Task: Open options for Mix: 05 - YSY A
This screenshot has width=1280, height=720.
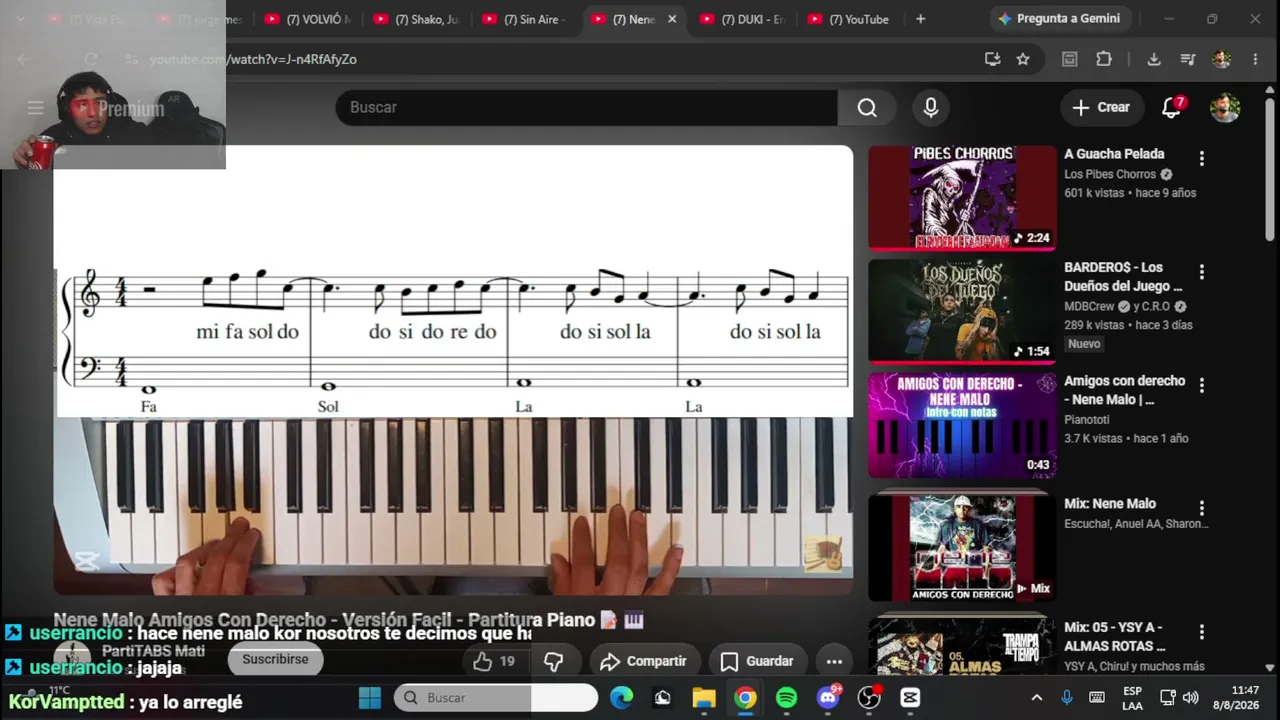Action: coord(1202,632)
